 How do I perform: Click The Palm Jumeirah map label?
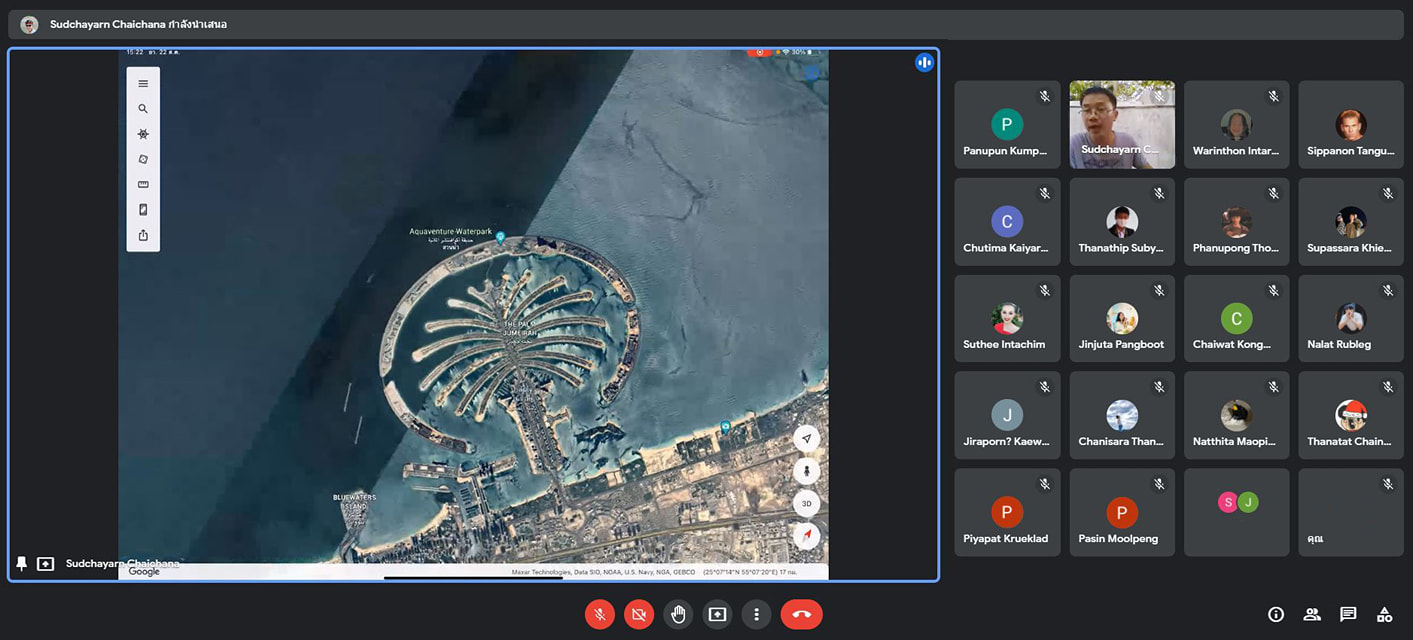pos(520,328)
